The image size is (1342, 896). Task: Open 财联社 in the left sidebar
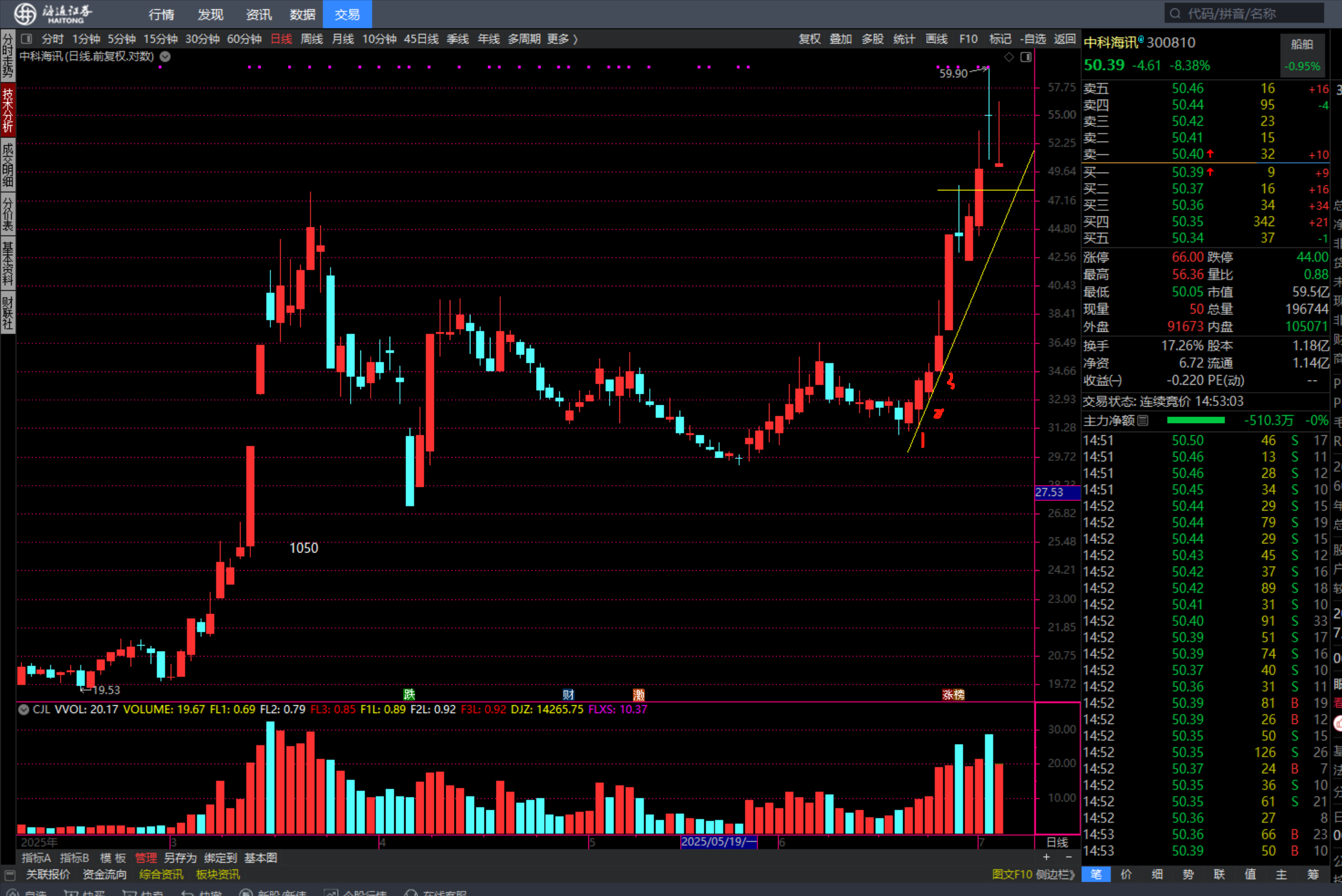tap(7, 313)
